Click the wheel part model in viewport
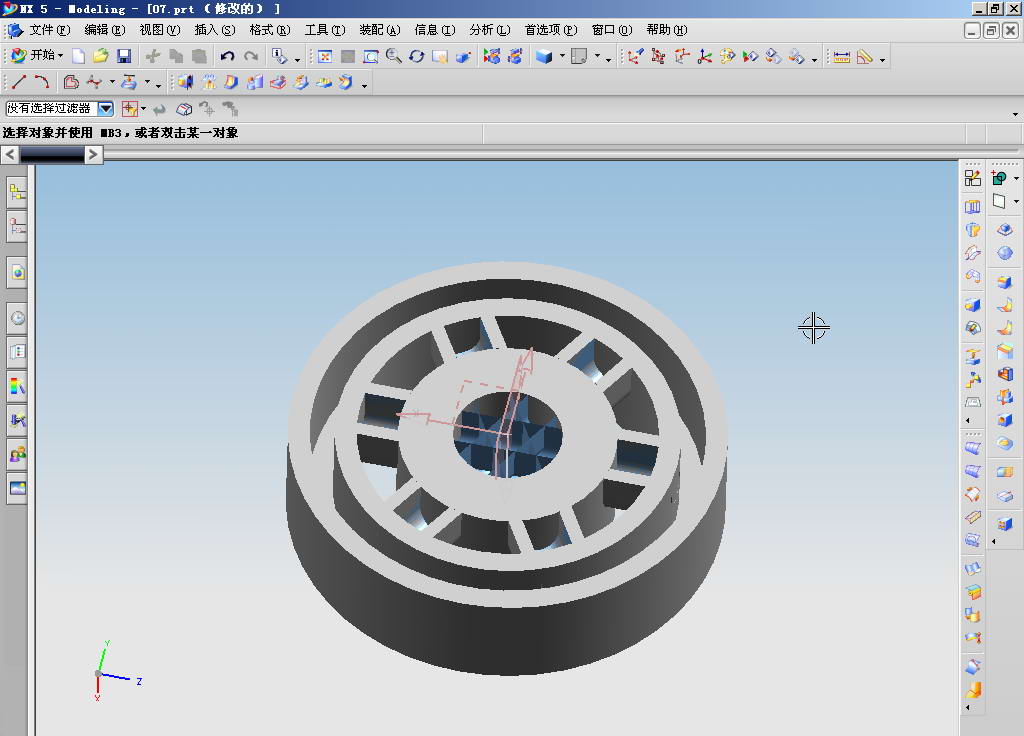Image resolution: width=1024 pixels, height=736 pixels. [x=507, y=468]
